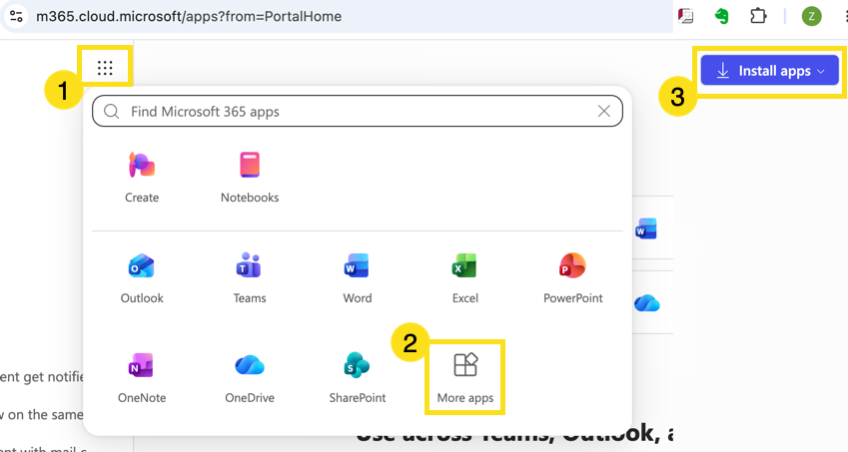Screen dimensions: 848x452
Task: Open OneDrive from the launcher panel
Action: pyautogui.click(x=249, y=378)
